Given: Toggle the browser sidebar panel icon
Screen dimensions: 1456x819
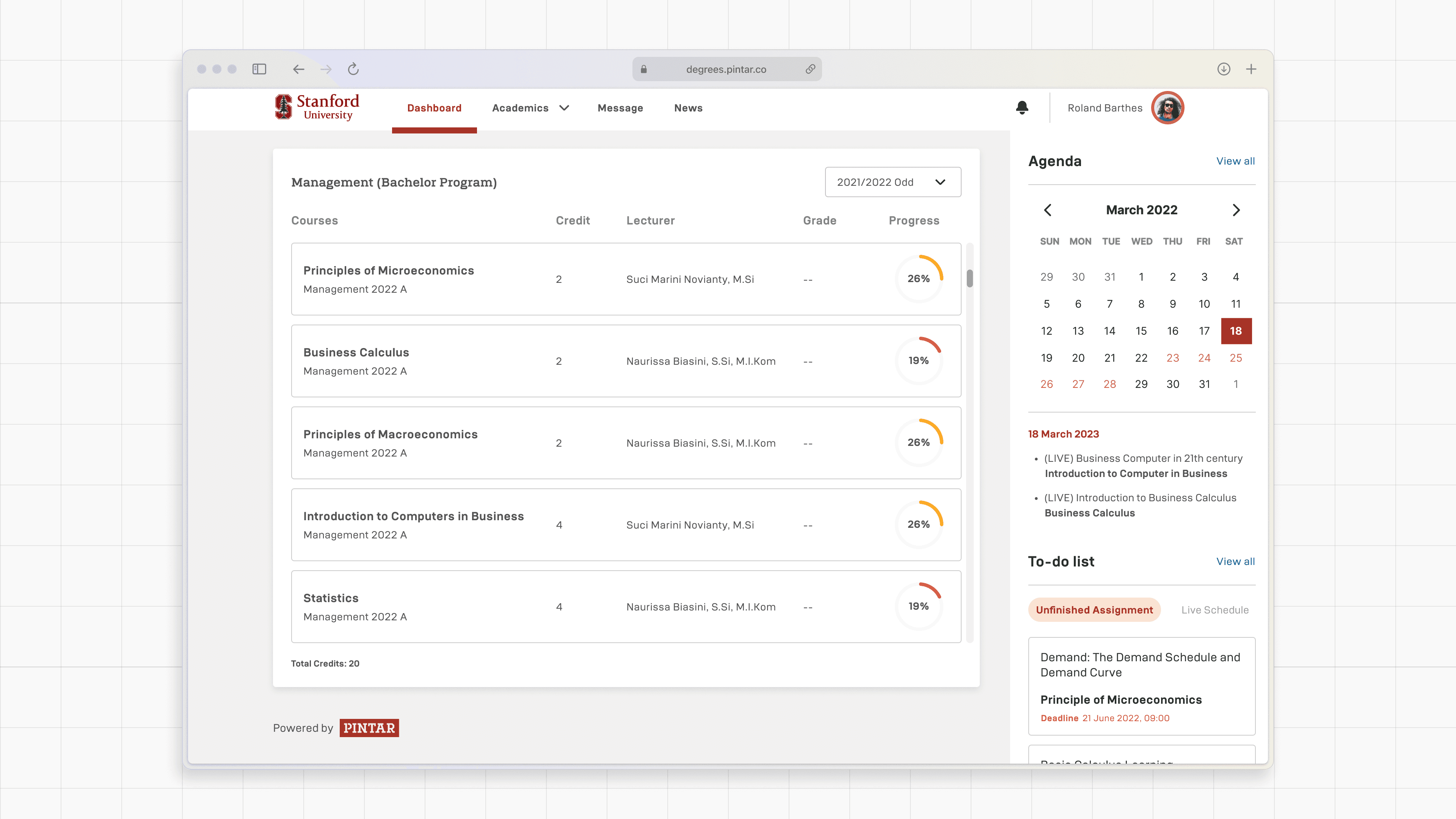Looking at the screenshot, I should pos(259,69).
